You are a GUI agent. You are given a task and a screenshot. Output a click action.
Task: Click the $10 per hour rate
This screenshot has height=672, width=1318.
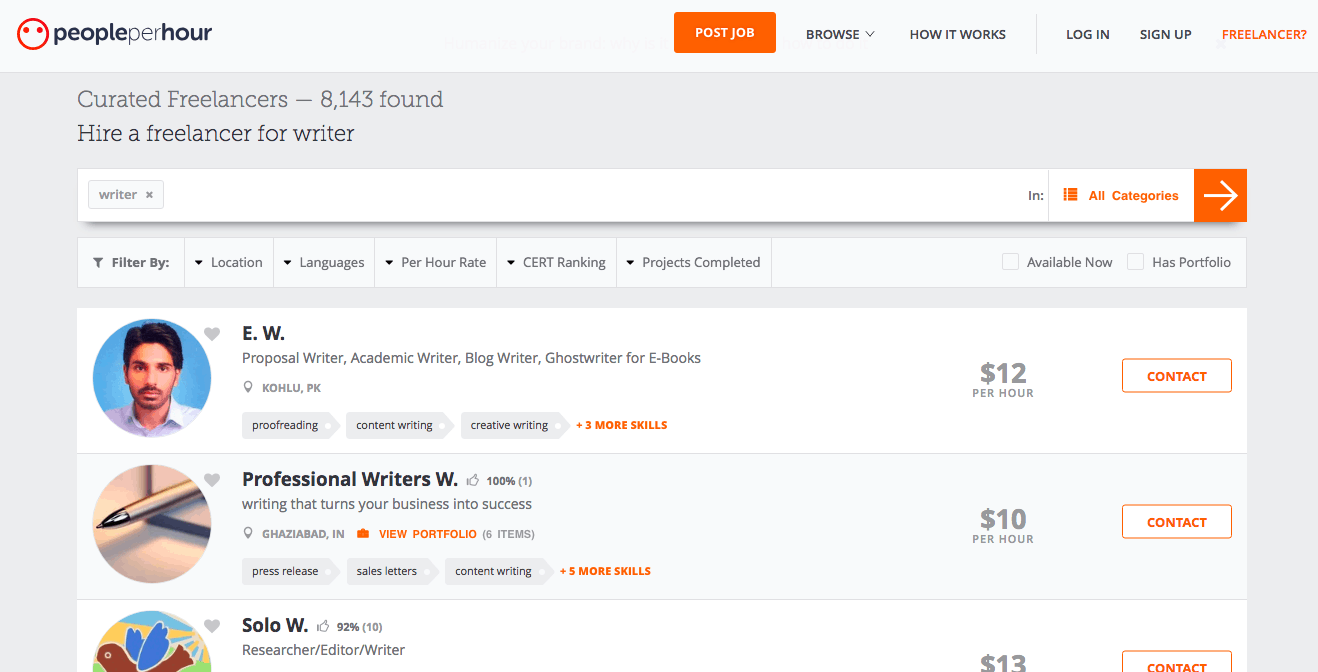point(1003,525)
